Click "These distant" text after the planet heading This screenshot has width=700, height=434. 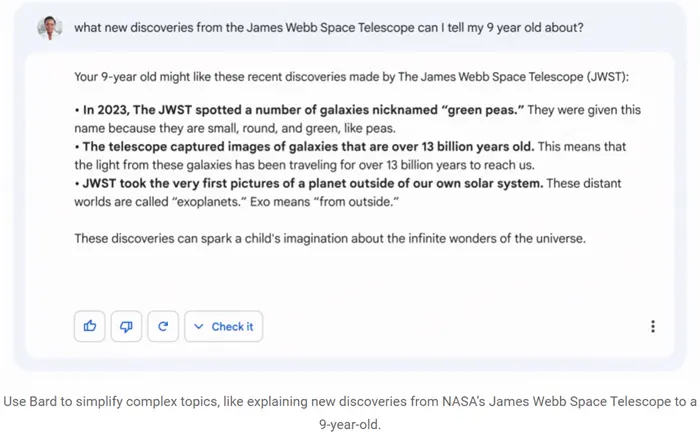coord(584,183)
